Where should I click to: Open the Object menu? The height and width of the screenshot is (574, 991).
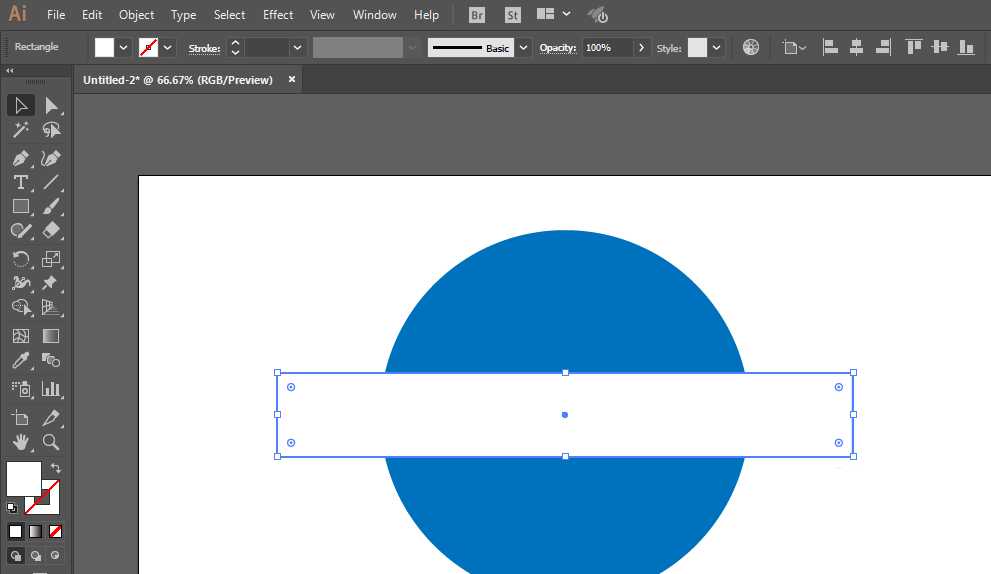pyautogui.click(x=136, y=15)
